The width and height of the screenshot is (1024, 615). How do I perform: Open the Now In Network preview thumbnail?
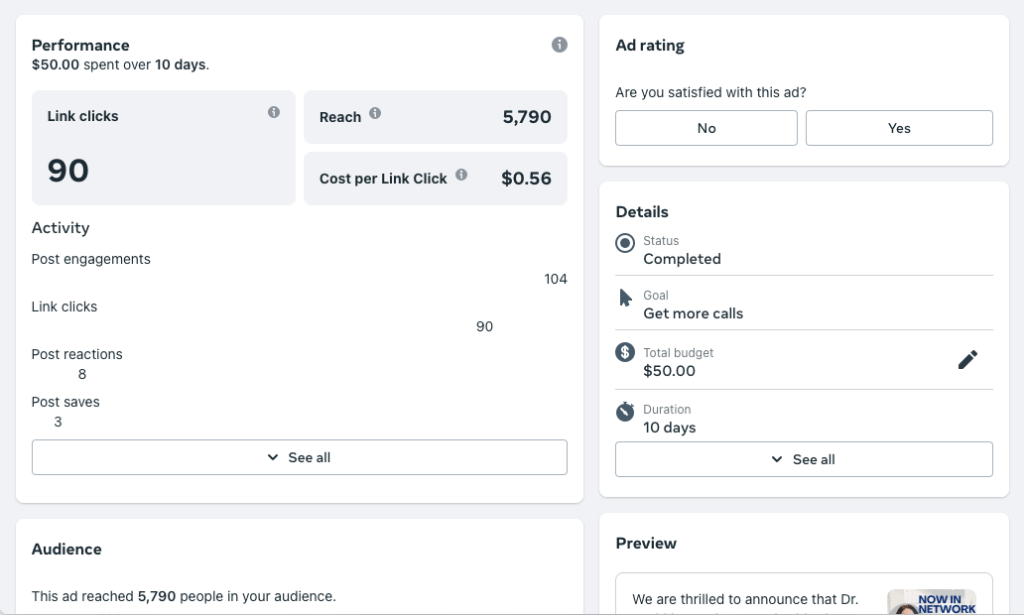coord(931,602)
